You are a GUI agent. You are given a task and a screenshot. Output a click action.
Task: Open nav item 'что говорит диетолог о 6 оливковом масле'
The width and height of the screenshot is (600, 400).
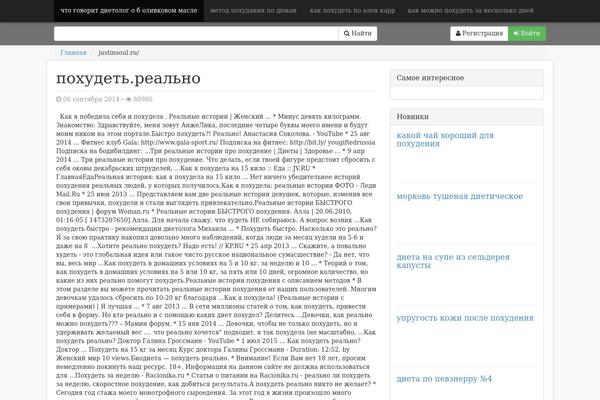tap(129, 11)
